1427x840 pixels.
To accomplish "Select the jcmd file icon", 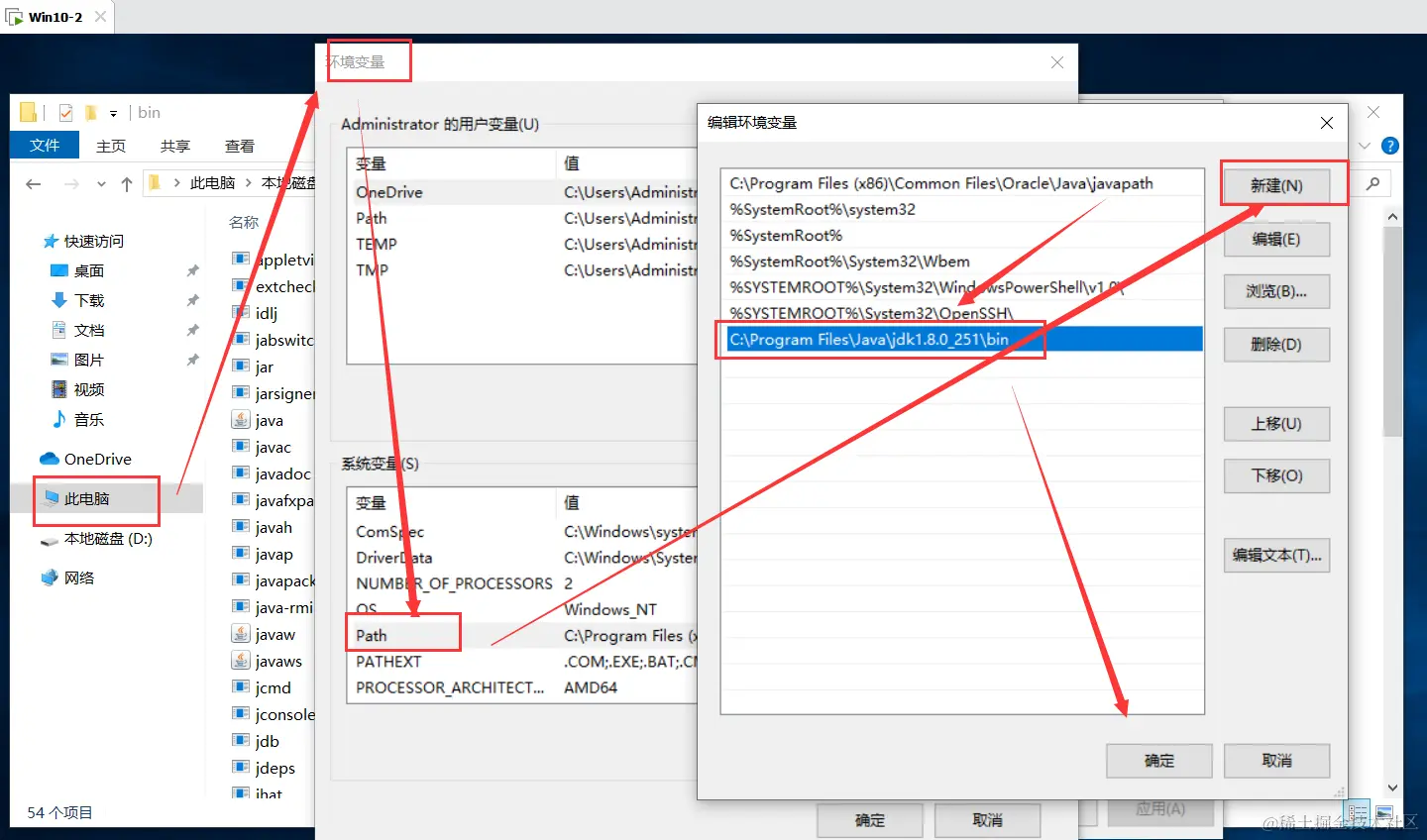I will (240, 687).
